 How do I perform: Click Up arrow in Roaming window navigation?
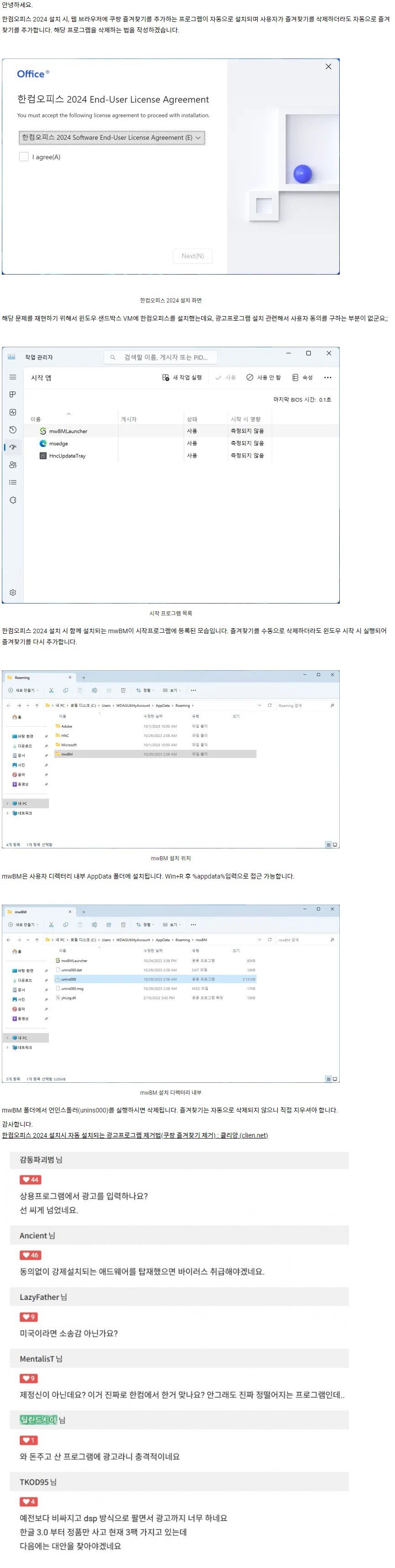37,705
